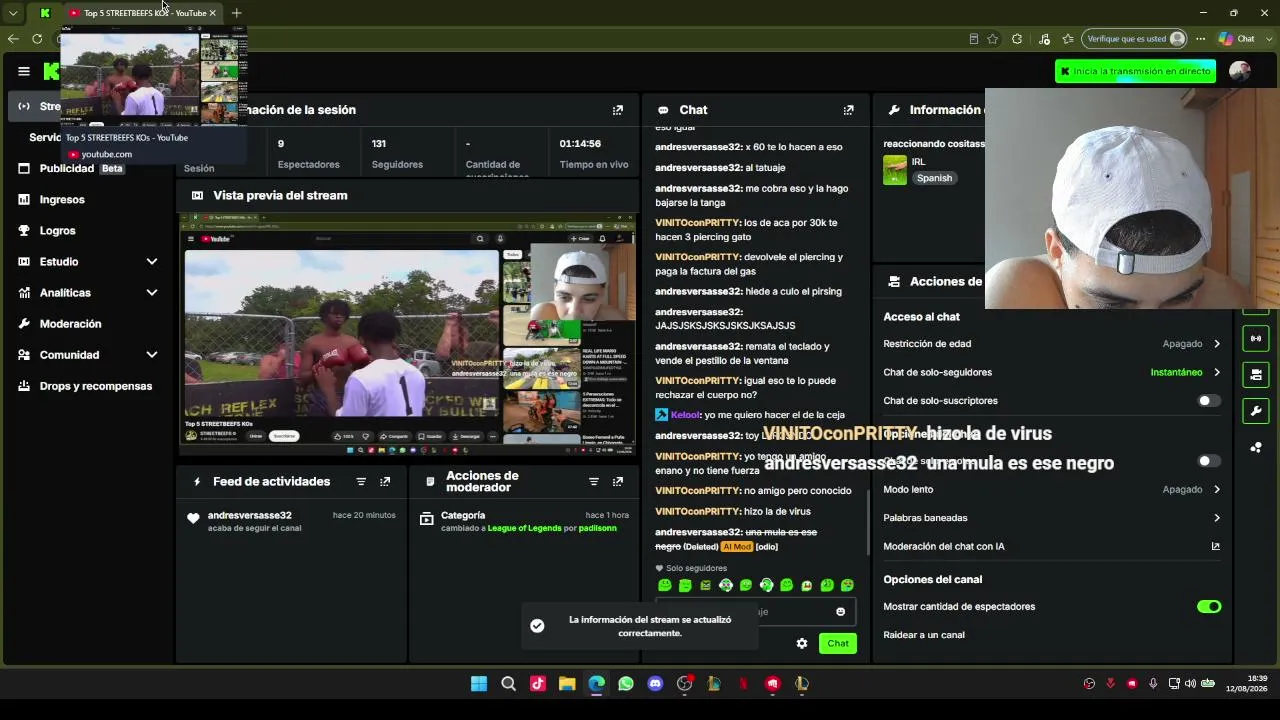Click Verifique que es usted profile button
This screenshot has width=1280, height=720.
click(x=1136, y=39)
